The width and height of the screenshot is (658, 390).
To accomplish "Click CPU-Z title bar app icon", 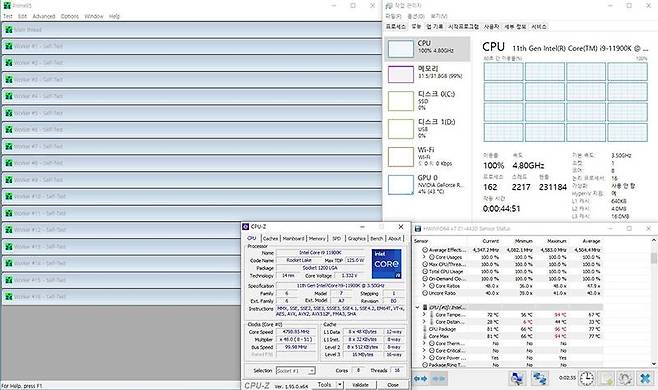I will pos(246,227).
